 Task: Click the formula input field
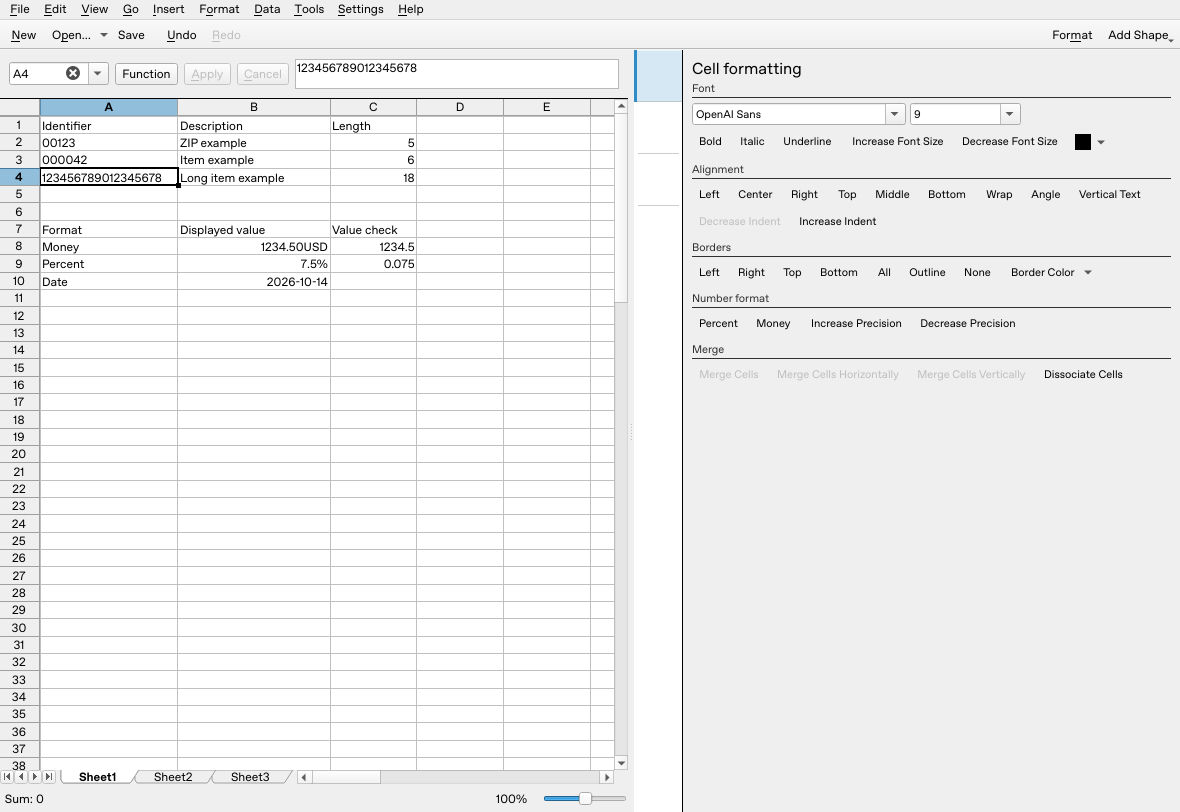pyautogui.click(x=456, y=74)
